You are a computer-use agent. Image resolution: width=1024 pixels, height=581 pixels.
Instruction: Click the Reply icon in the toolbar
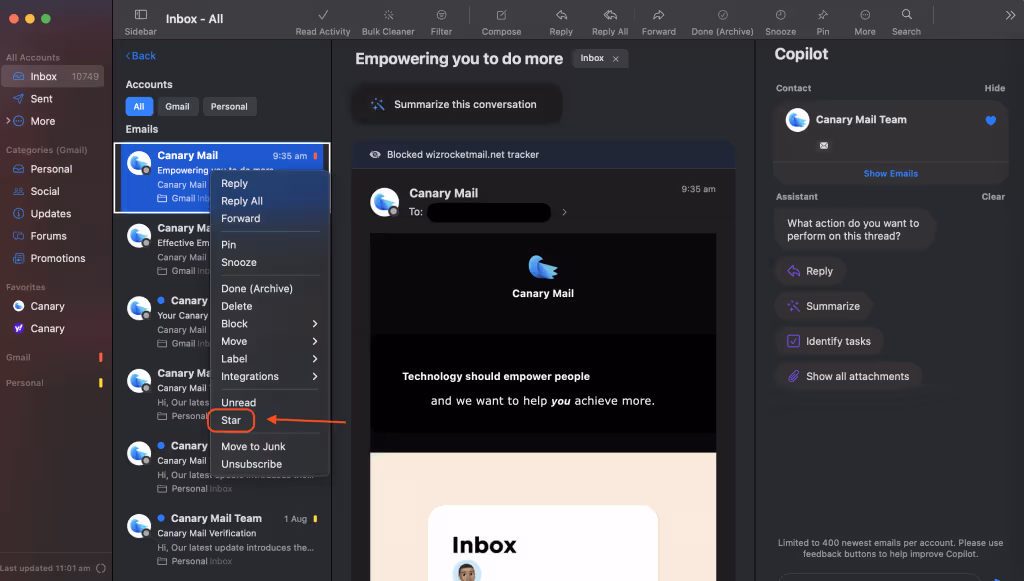click(x=561, y=15)
